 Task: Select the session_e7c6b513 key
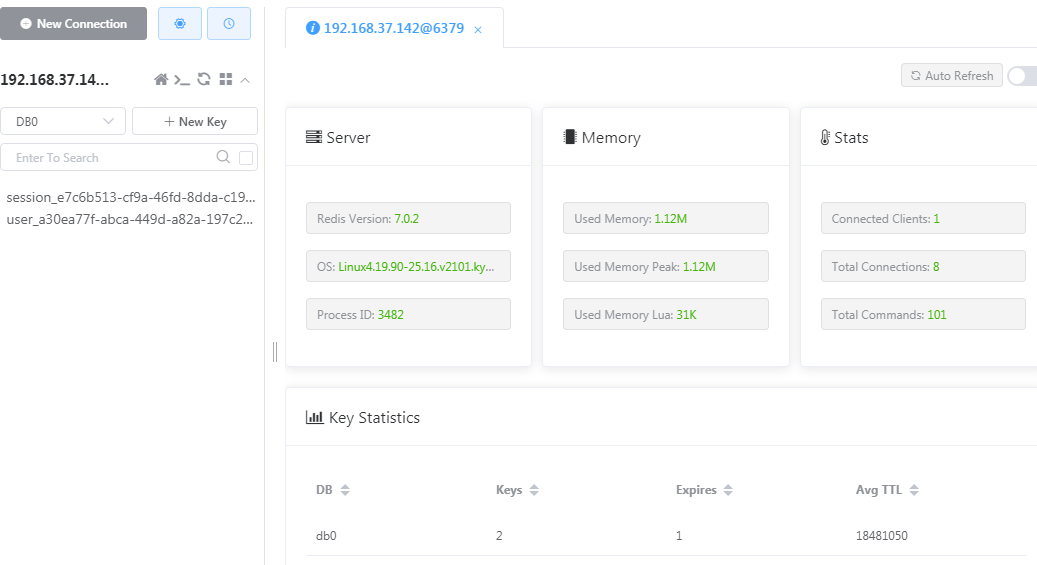click(x=130, y=197)
